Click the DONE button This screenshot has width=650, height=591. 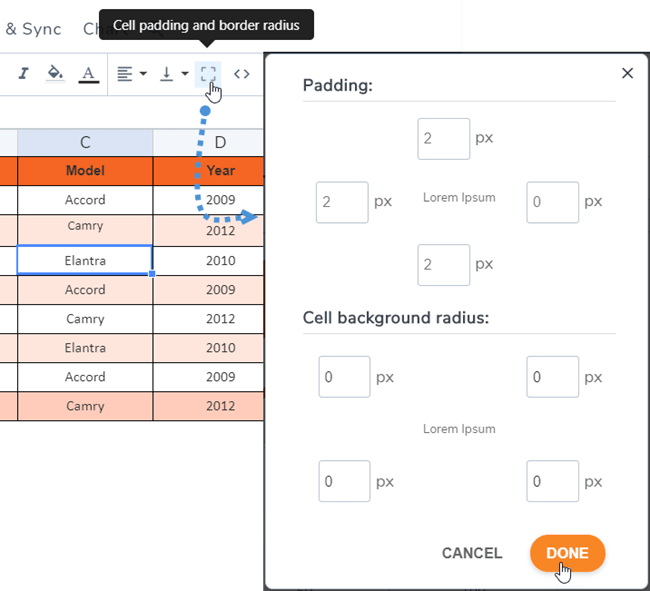pos(567,553)
